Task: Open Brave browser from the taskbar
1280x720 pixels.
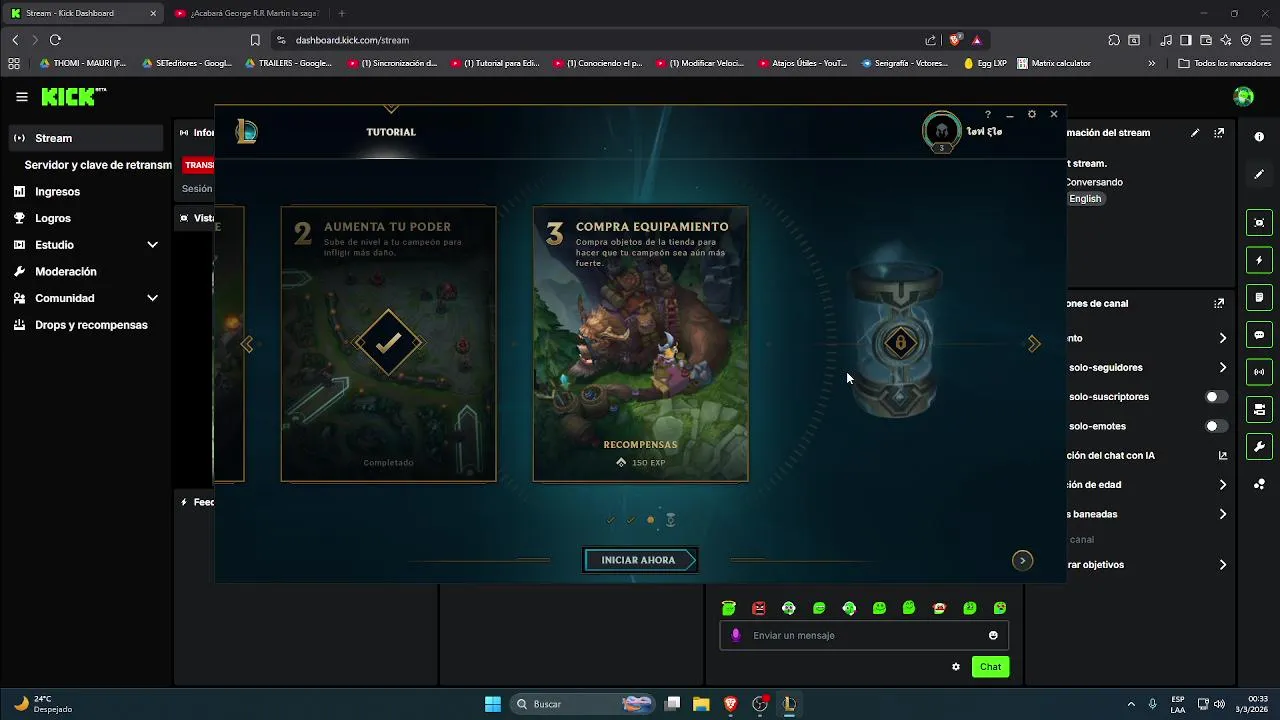Action: 731,704
